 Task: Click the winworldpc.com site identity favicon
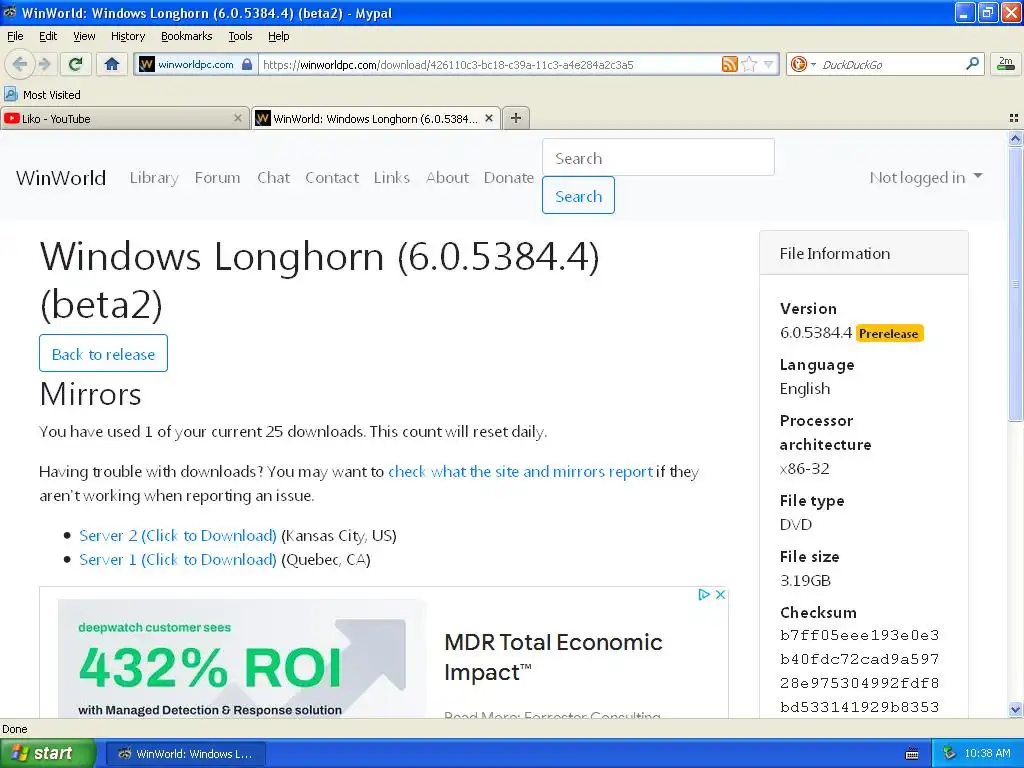(x=147, y=64)
